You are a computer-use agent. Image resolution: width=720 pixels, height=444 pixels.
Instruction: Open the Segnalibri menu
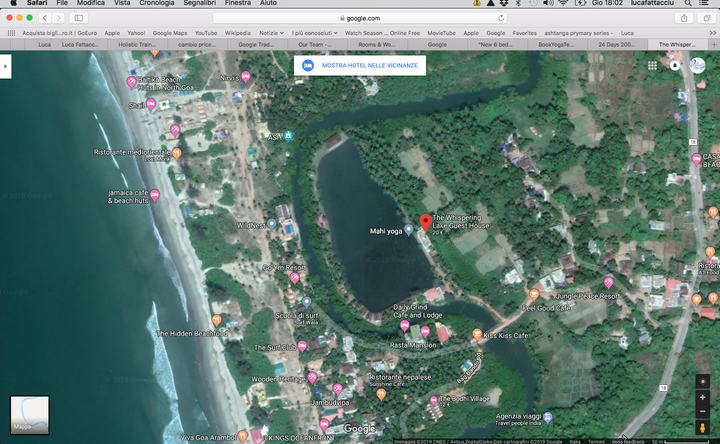(x=200, y=3)
